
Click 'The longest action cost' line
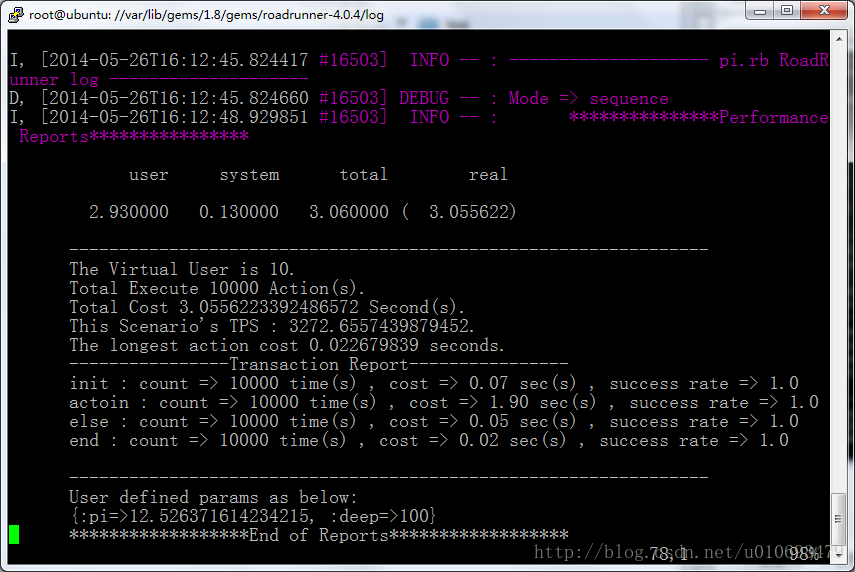(287, 345)
